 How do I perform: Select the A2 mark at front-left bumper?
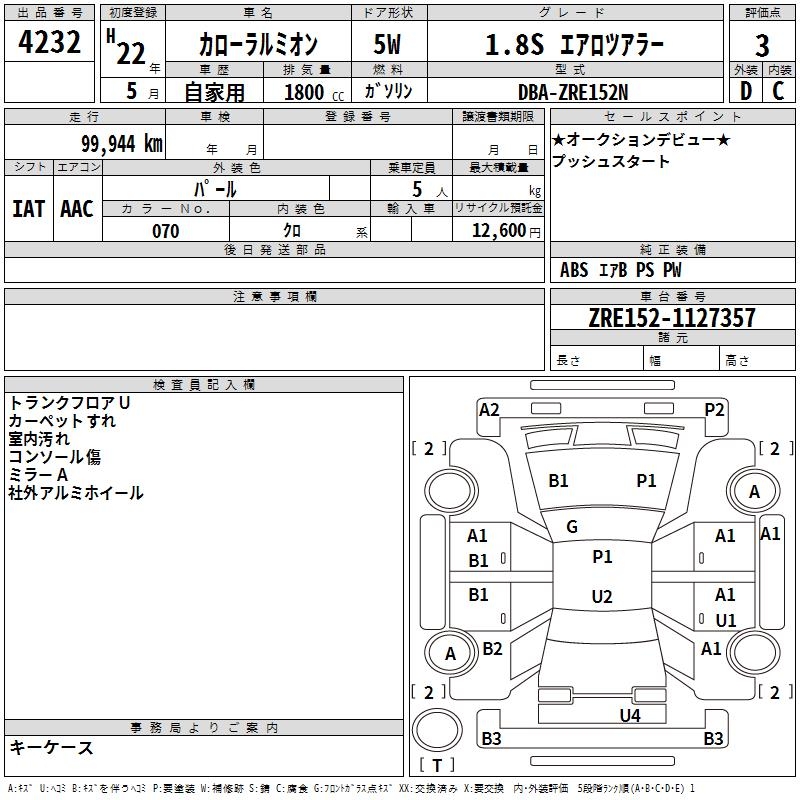click(x=489, y=410)
